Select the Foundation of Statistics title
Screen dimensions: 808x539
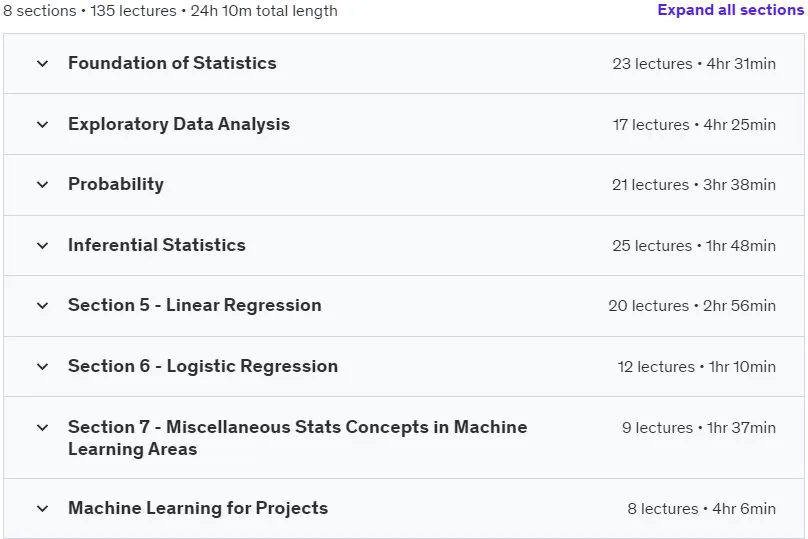coord(172,63)
